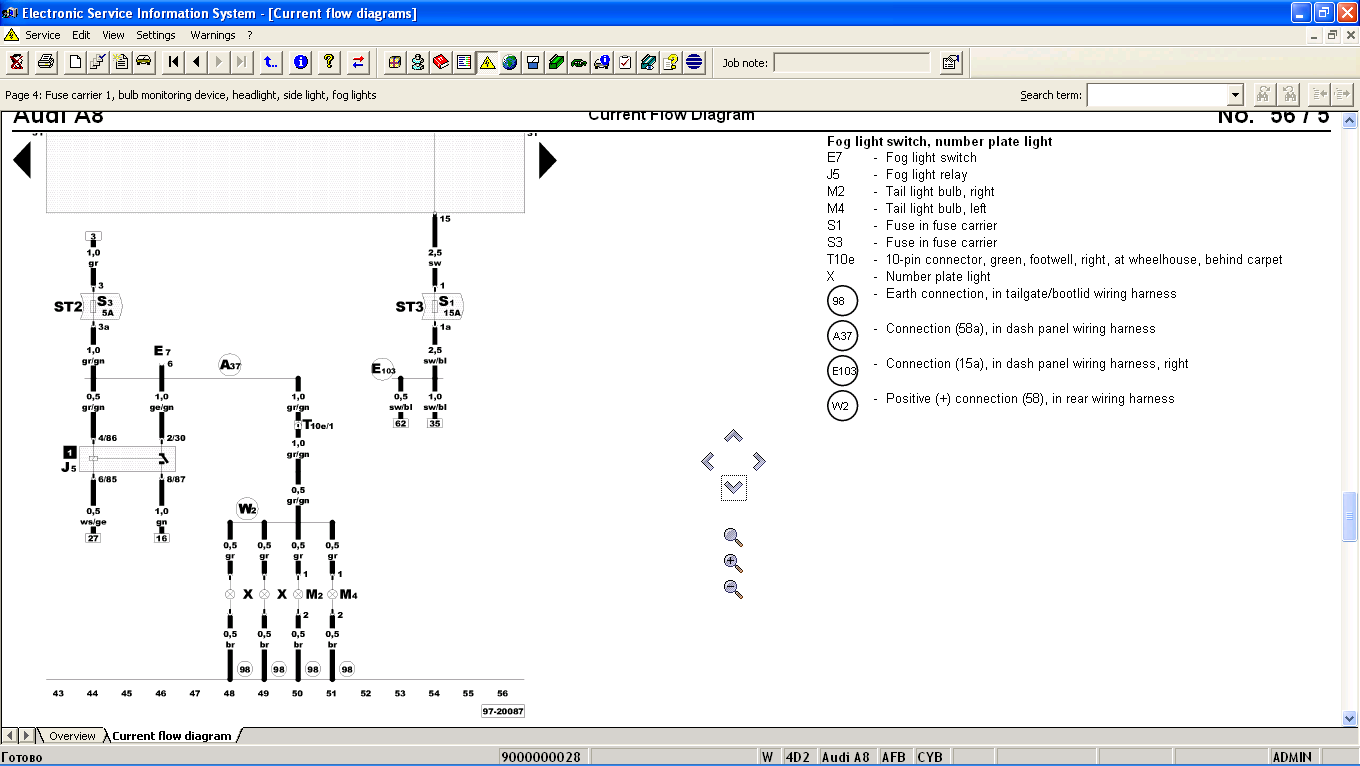1360x766 pixels.
Task: Zoom out using the minus magnifier icon
Action: click(x=733, y=589)
